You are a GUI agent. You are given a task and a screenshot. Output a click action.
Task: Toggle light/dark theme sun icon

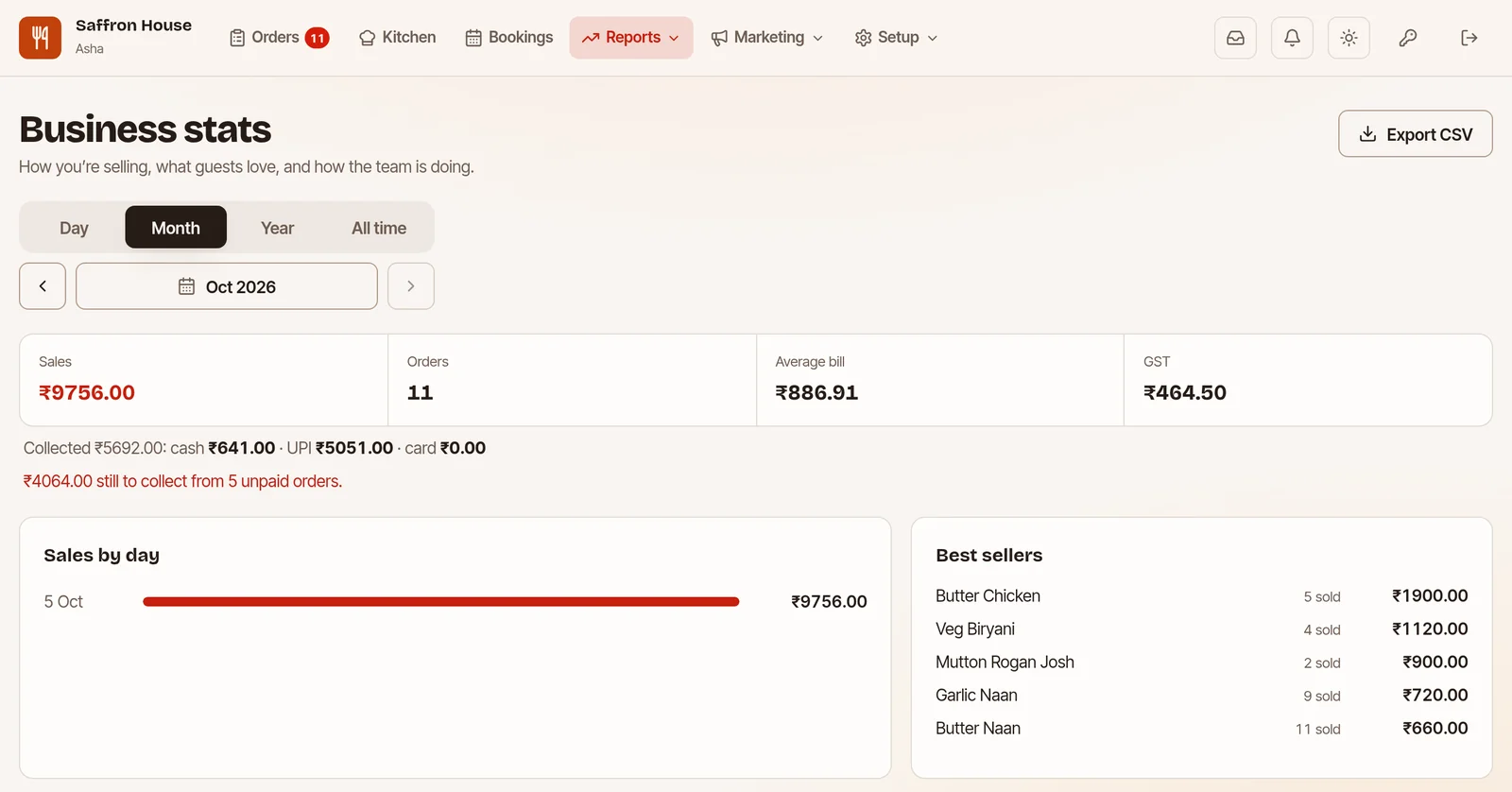[1349, 38]
